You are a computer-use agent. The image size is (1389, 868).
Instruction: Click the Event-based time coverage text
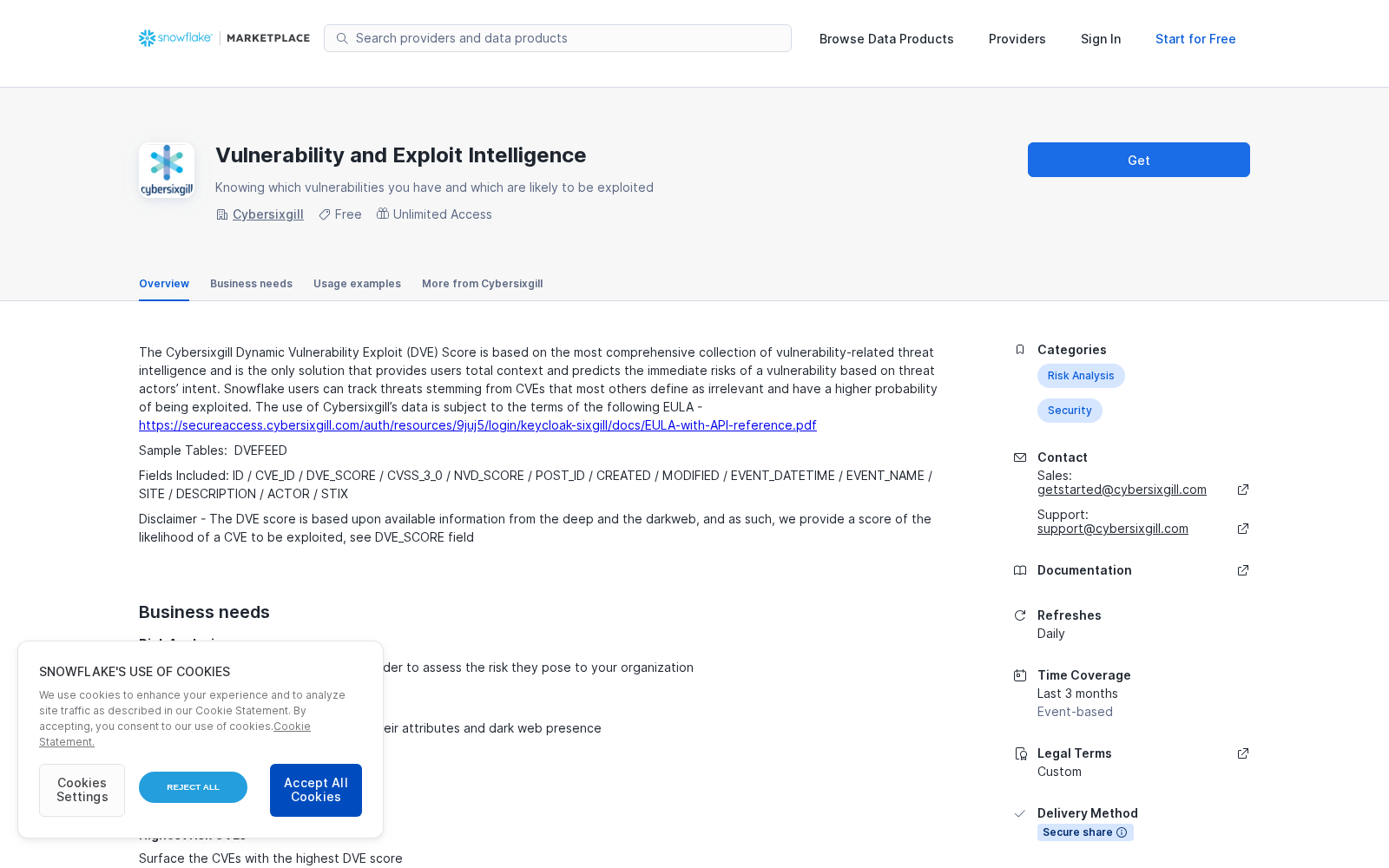[x=1075, y=712]
